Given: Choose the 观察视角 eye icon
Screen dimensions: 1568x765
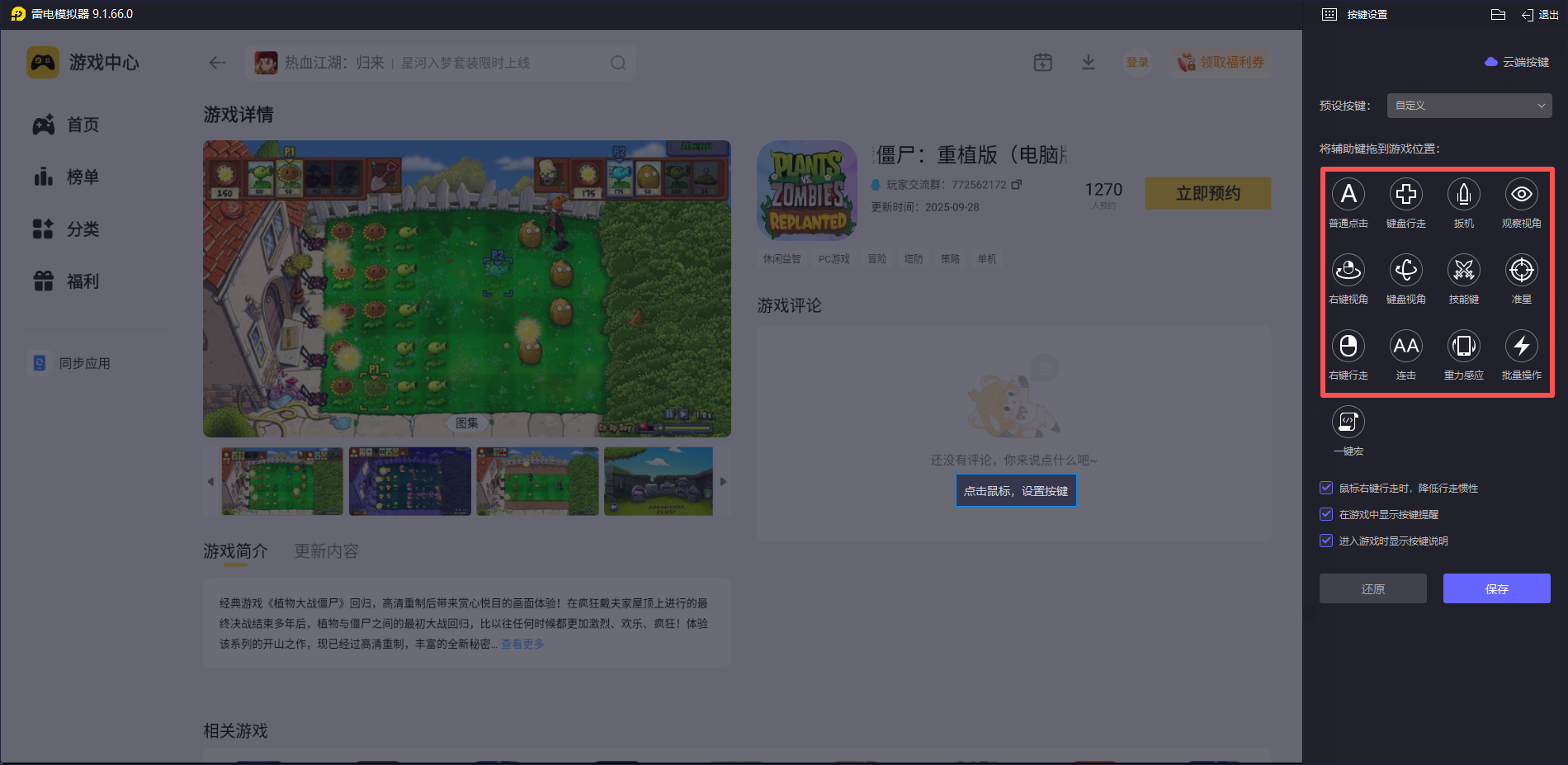Looking at the screenshot, I should 1522,195.
